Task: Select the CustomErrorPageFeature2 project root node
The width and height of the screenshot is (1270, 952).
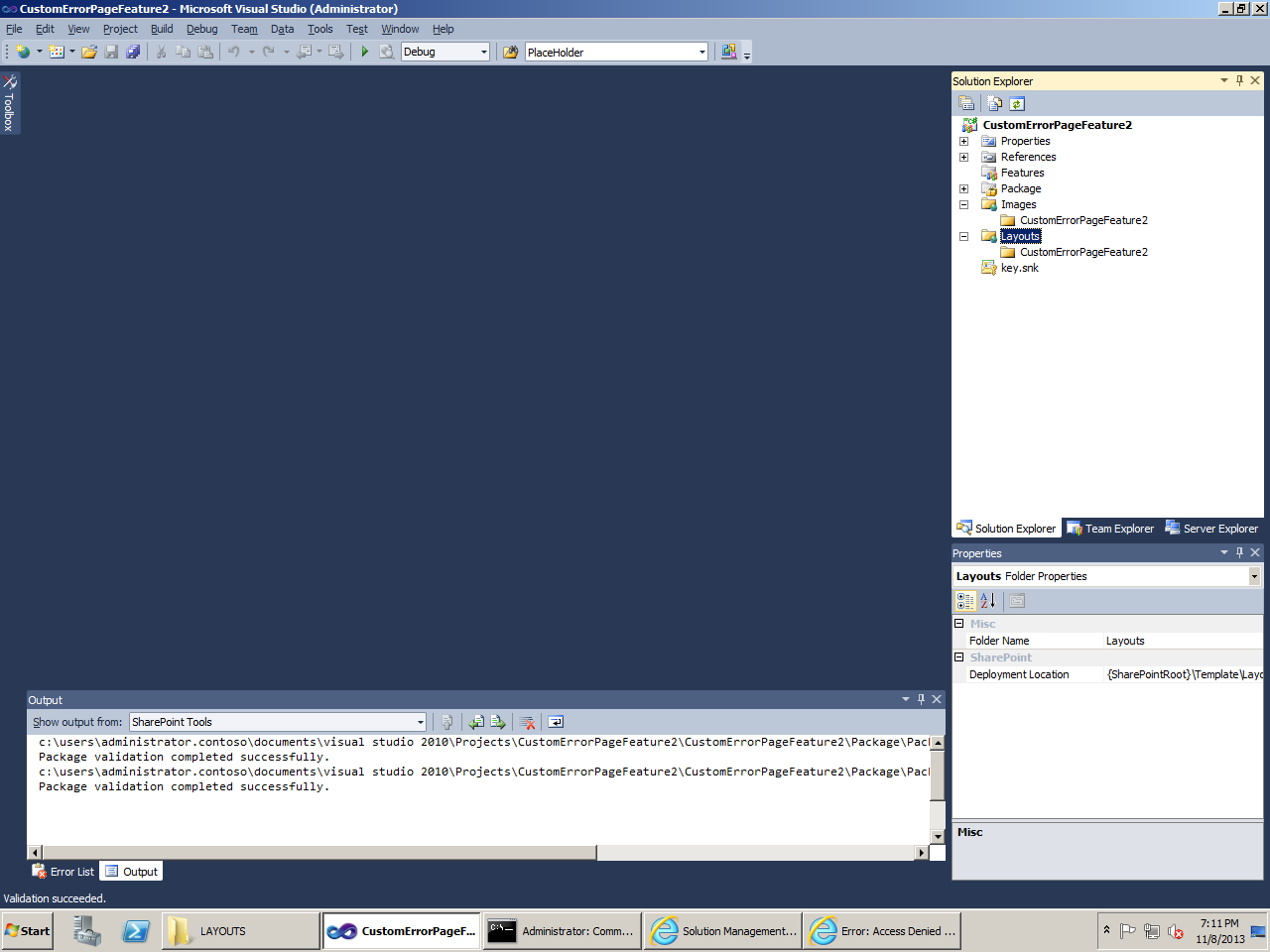Action: 1057,125
